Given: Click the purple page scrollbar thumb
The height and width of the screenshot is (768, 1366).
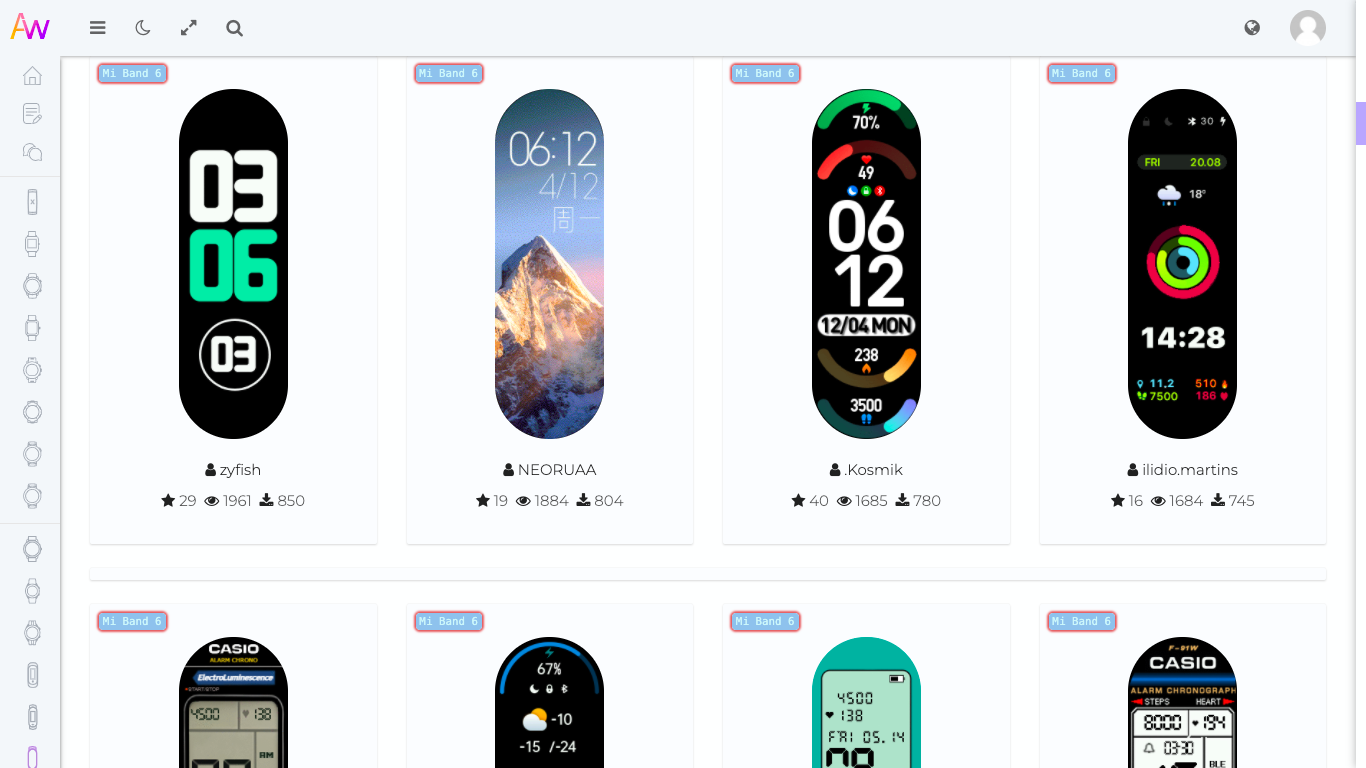Looking at the screenshot, I should pyautogui.click(x=1361, y=123).
